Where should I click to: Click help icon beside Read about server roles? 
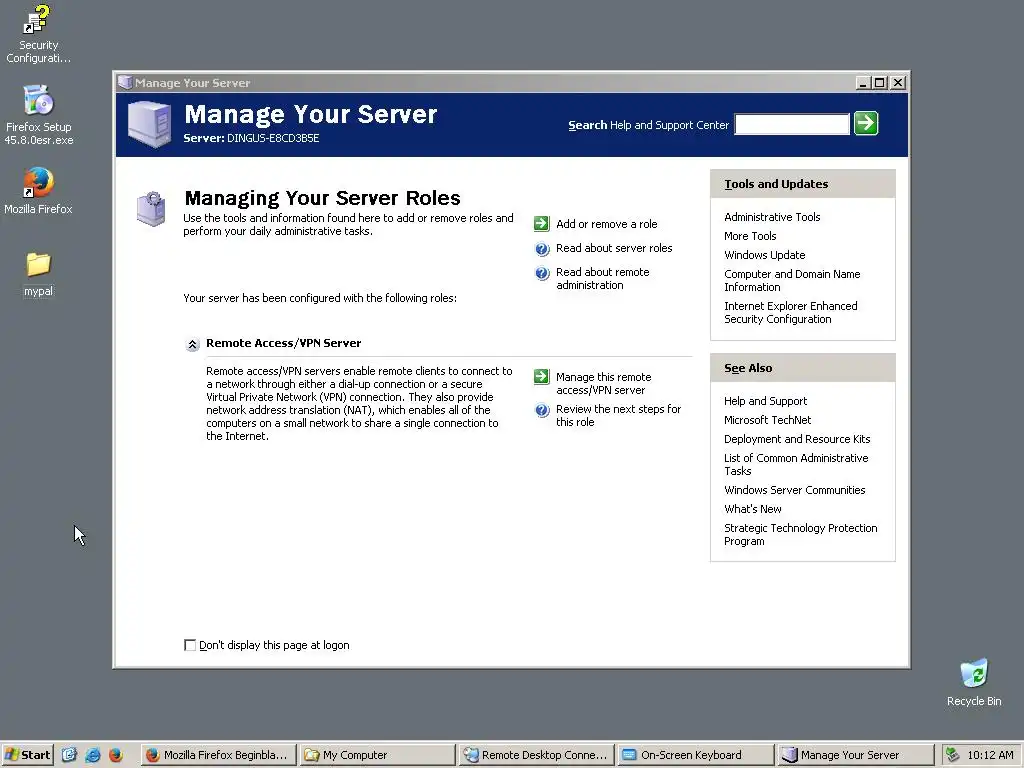tap(542, 249)
